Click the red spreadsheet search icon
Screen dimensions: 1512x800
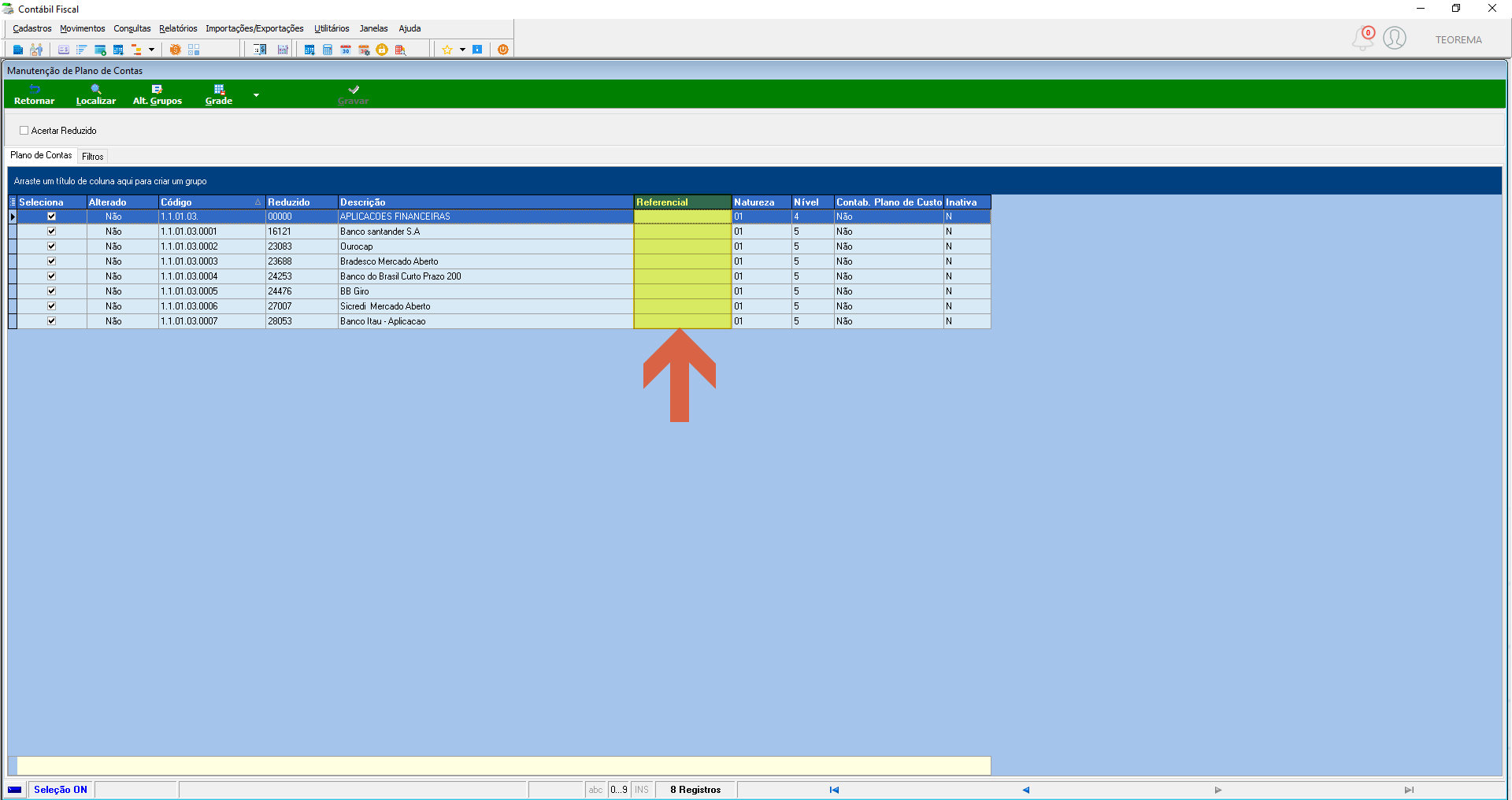click(400, 50)
